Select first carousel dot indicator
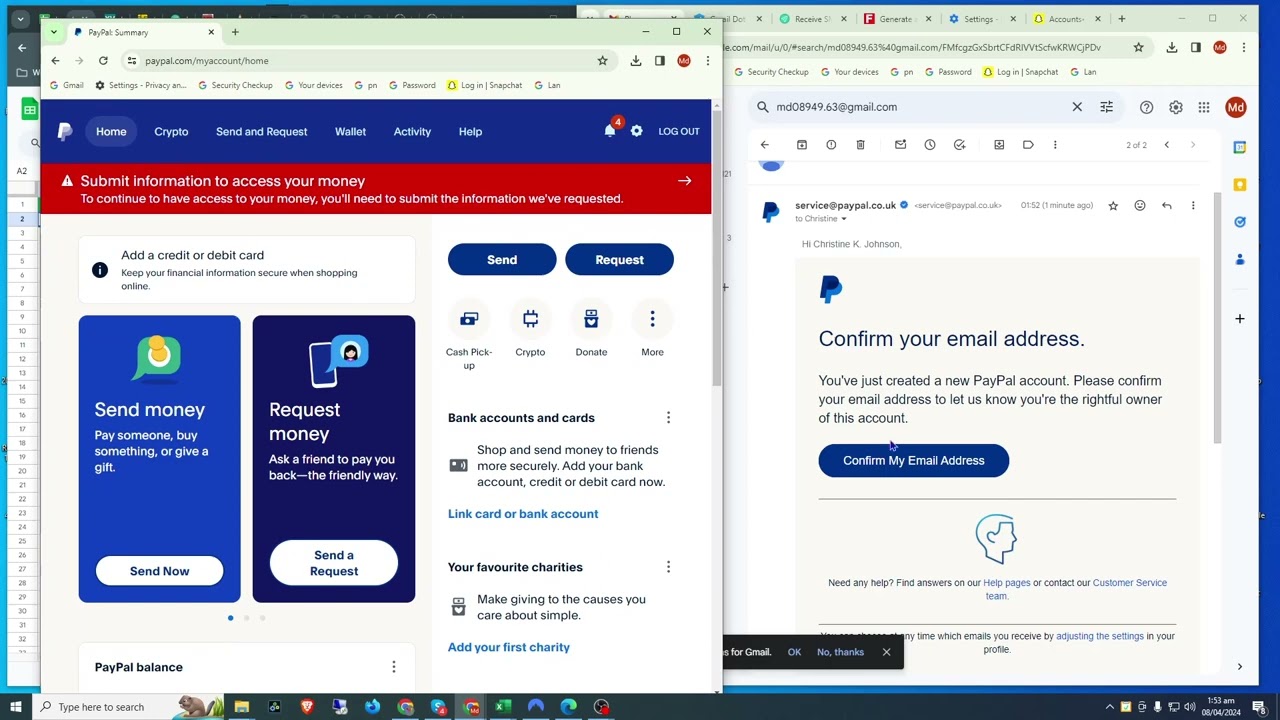Image resolution: width=1280 pixels, height=720 pixels. [x=230, y=618]
